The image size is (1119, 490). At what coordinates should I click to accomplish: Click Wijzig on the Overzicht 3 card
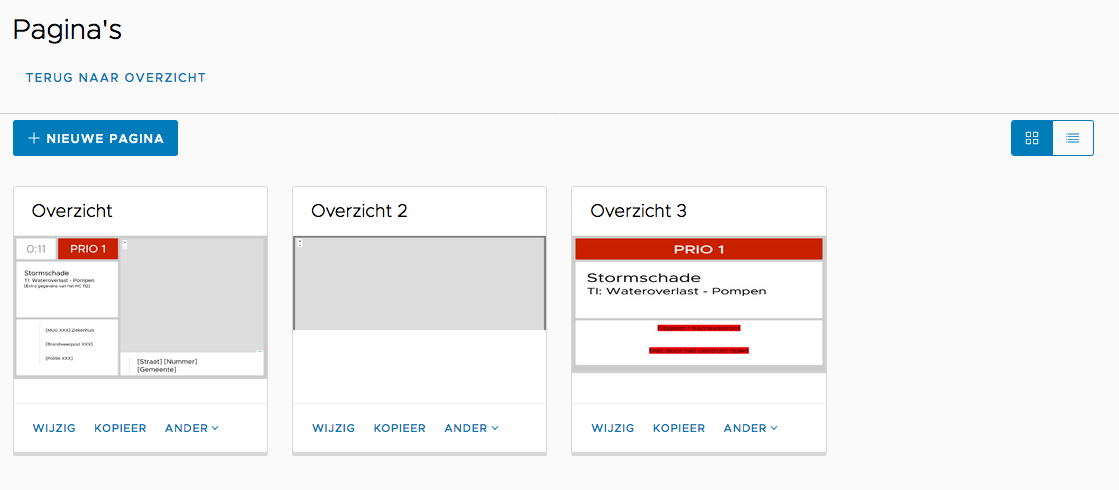(x=612, y=428)
